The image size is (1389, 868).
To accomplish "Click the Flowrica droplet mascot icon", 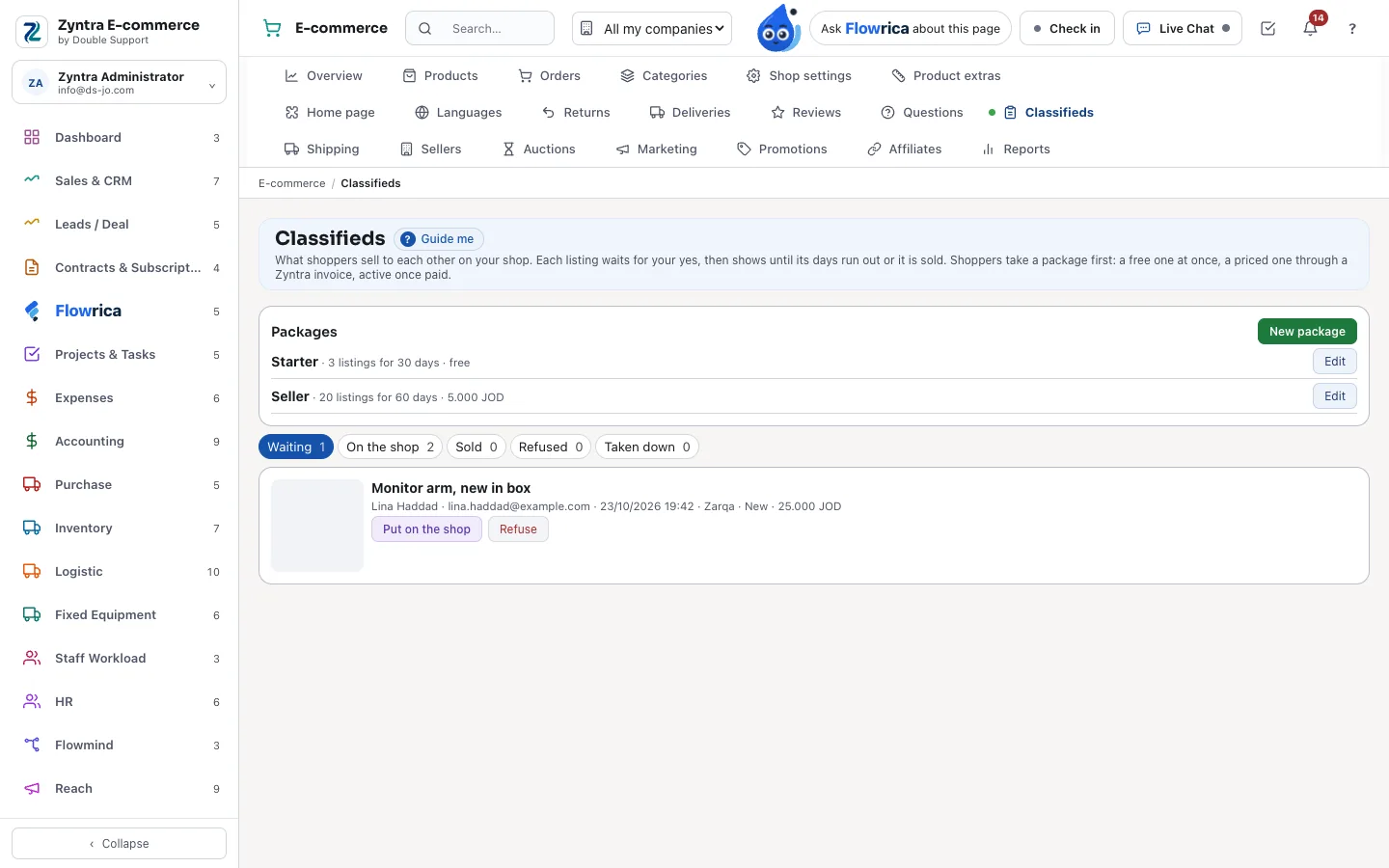I will tap(778, 29).
